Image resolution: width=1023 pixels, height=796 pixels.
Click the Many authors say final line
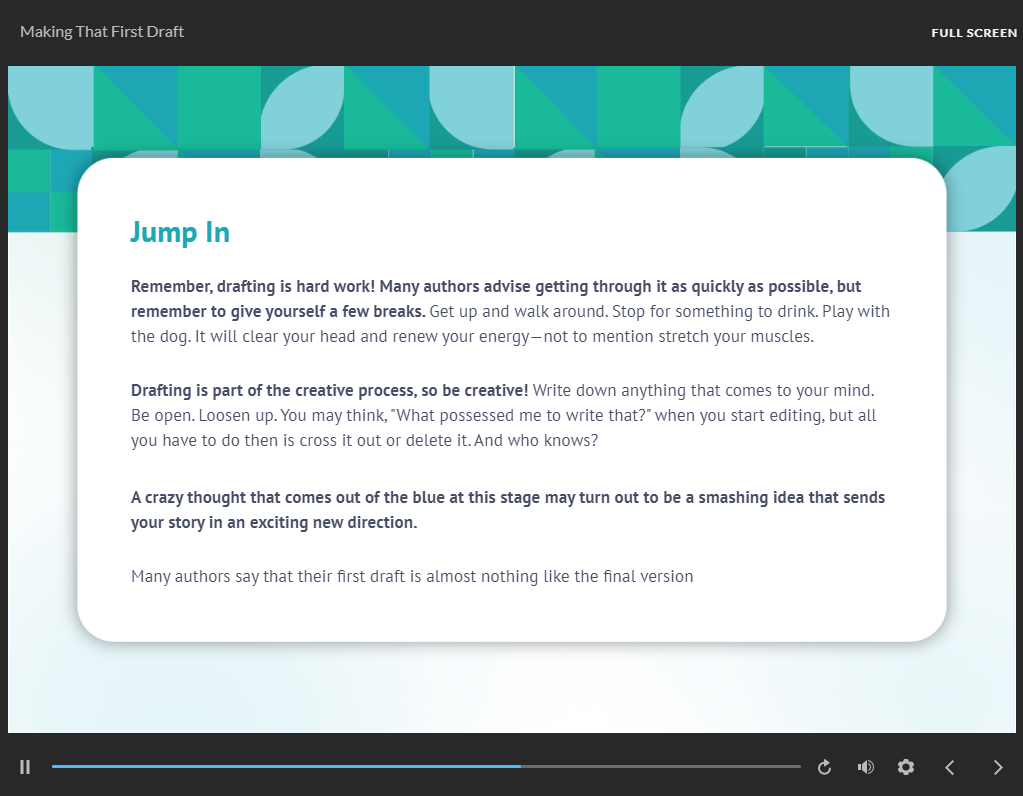411,576
